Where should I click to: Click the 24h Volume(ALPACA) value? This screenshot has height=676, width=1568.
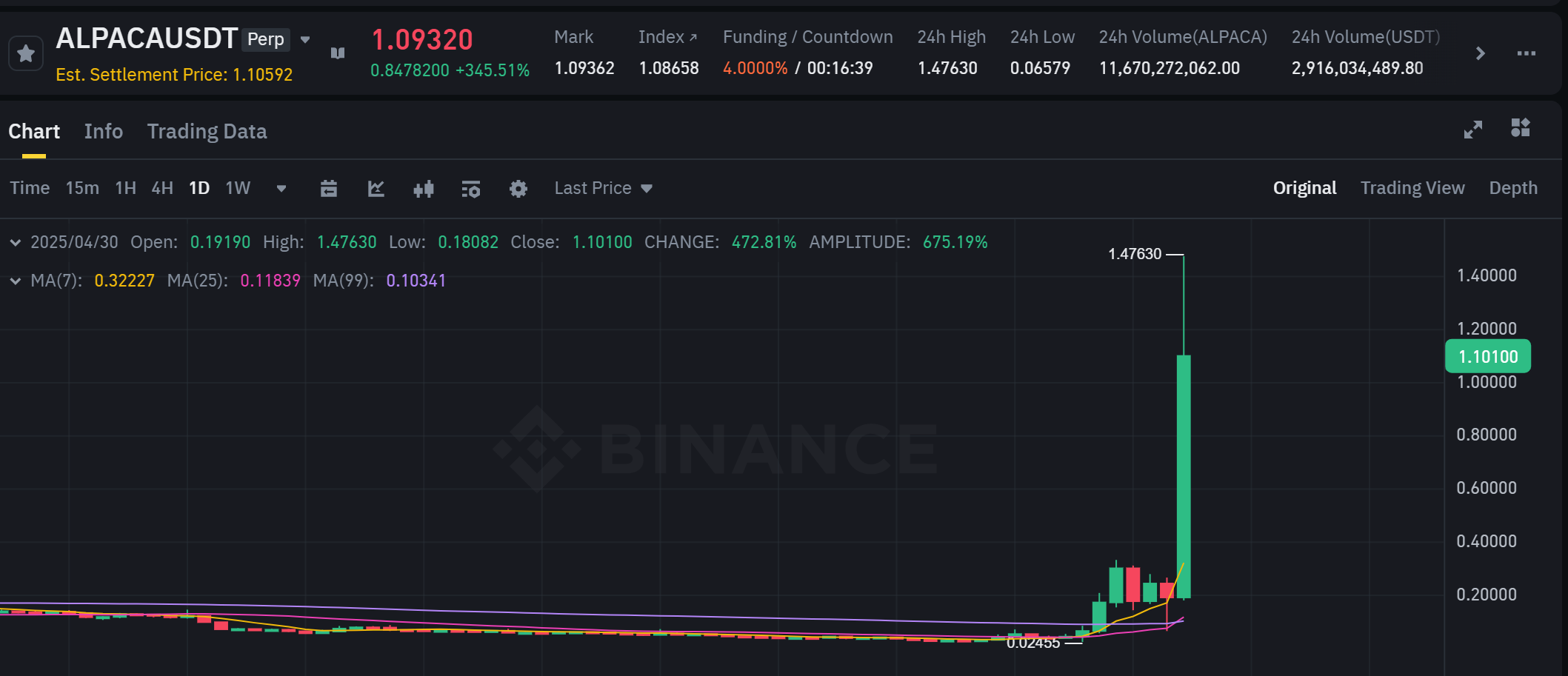1169,68
